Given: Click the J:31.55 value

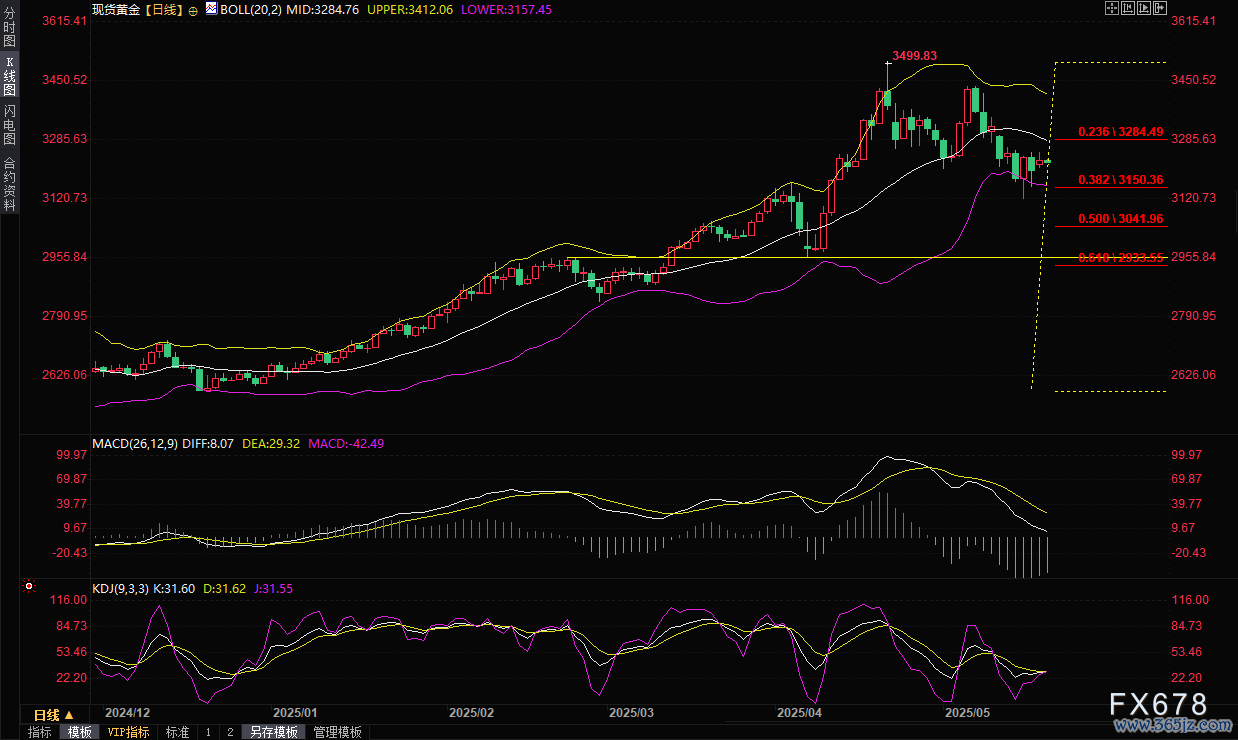Looking at the screenshot, I should 275,589.
